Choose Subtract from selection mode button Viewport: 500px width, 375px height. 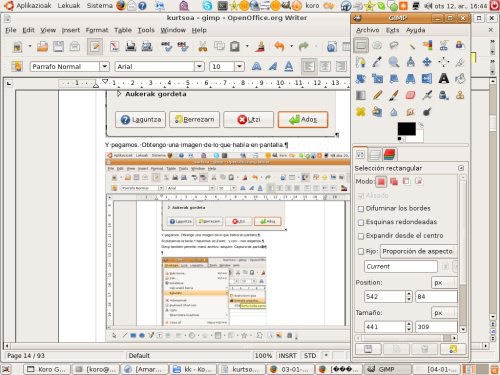coord(406,181)
